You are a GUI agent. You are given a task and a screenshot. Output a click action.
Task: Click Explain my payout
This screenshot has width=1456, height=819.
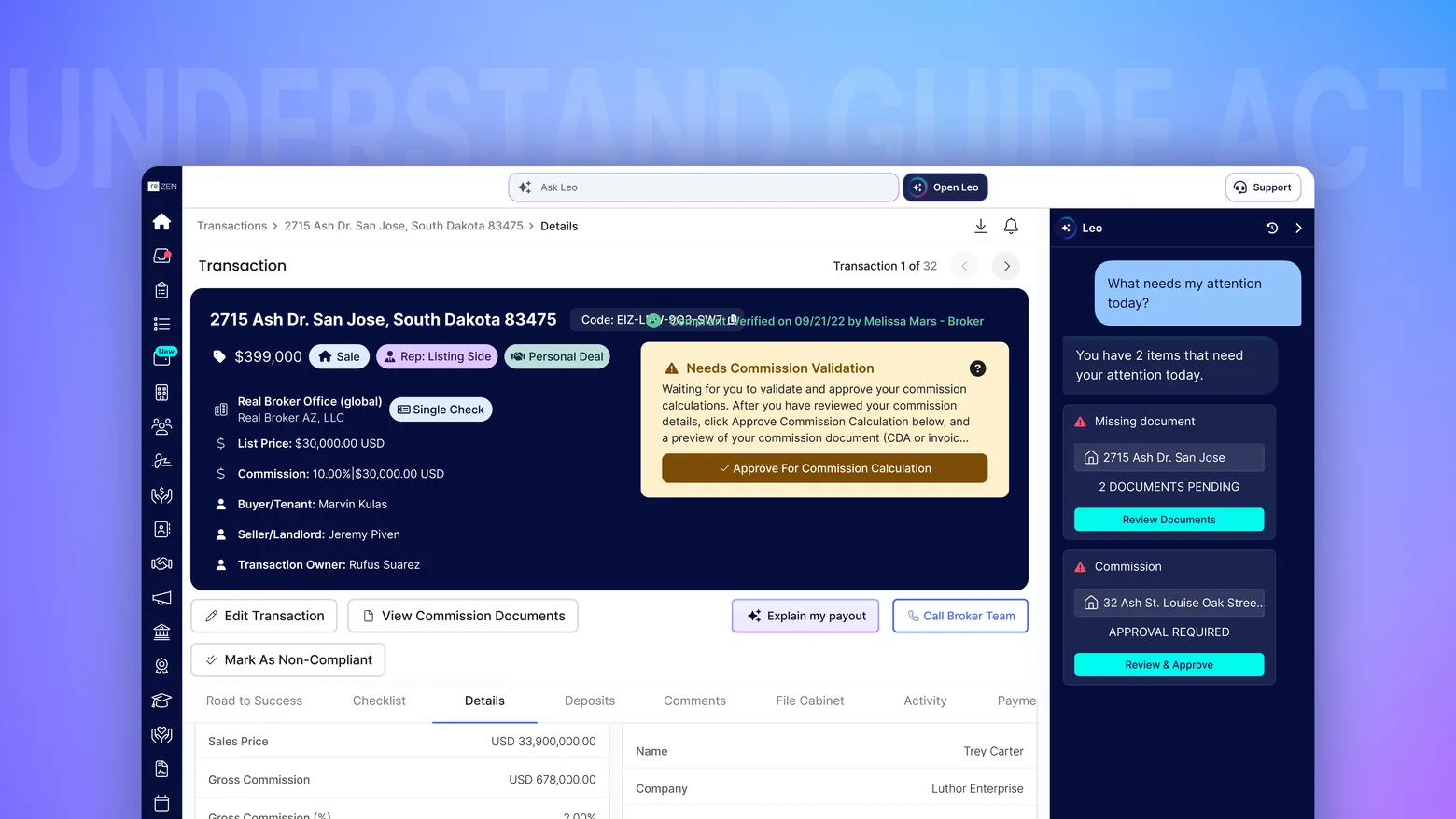pyautogui.click(x=805, y=616)
